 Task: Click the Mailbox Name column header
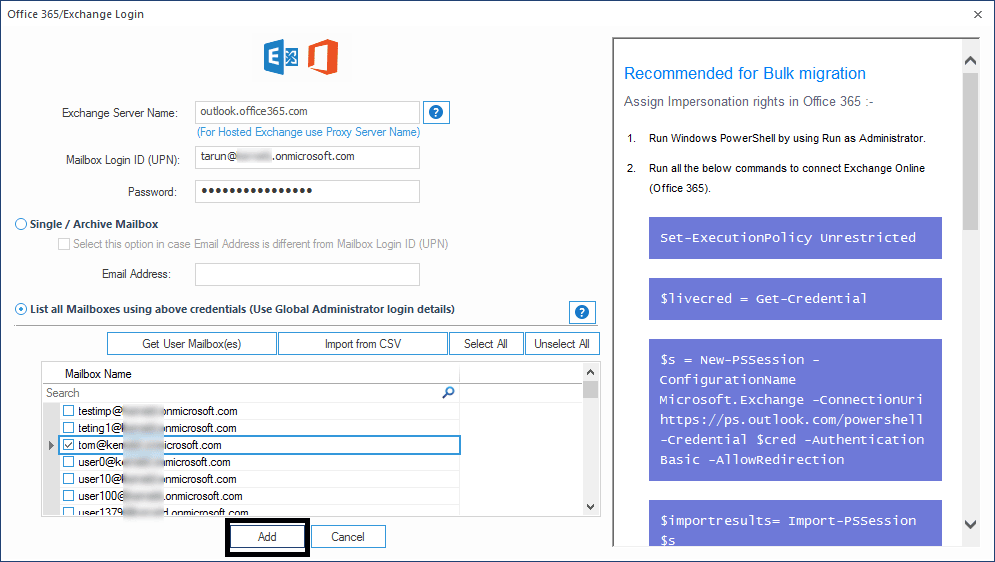(98, 374)
